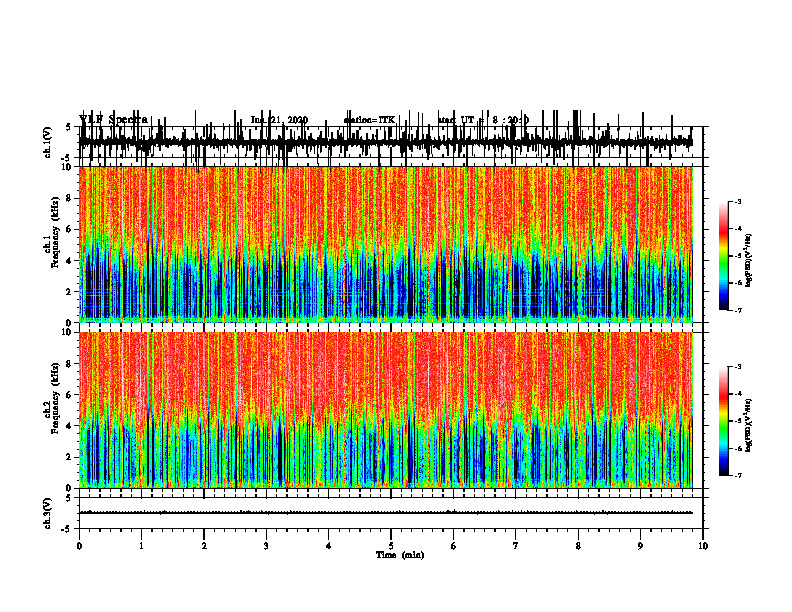Click the '5' tick on ch.3(V) axis

pyautogui.click(x=68, y=498)
